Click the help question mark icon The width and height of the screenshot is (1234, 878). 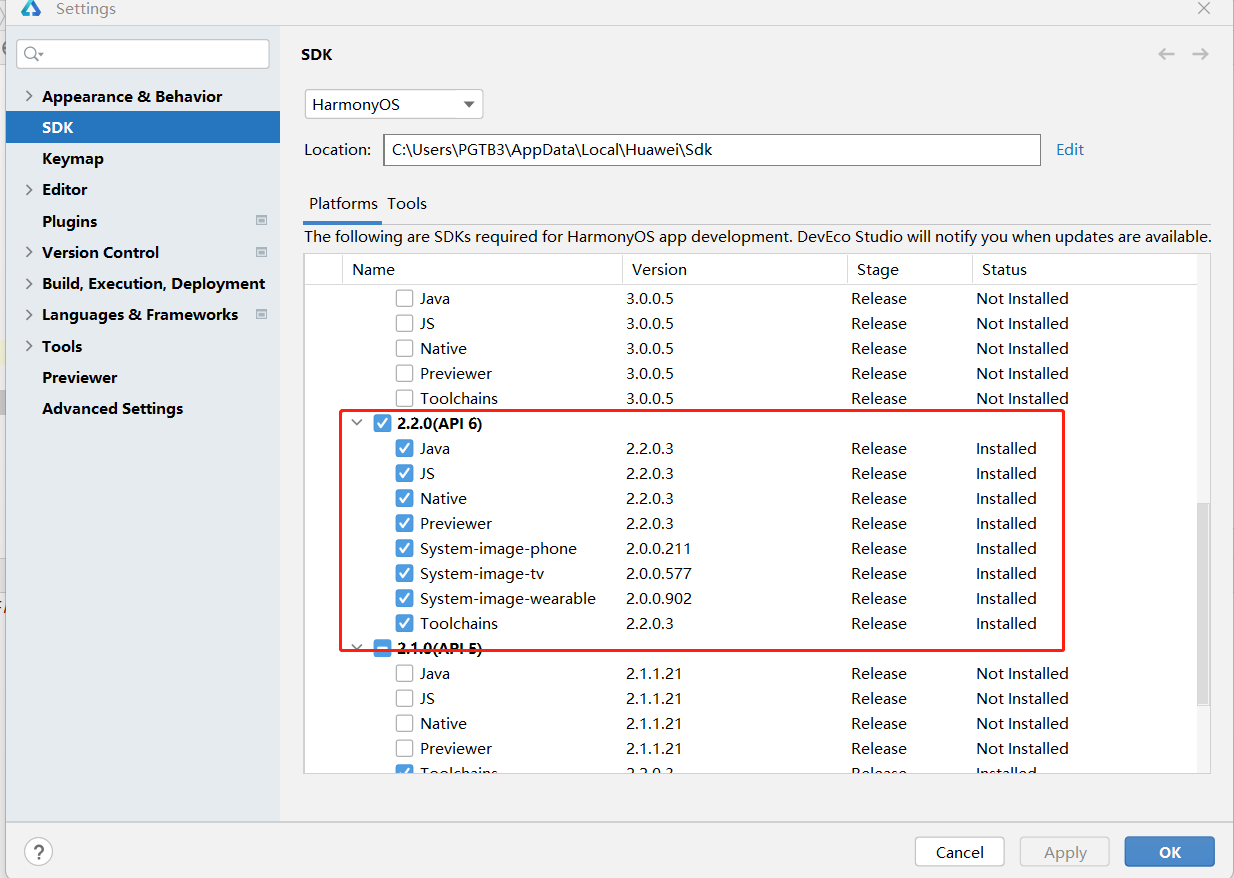[x=38, y=852]
